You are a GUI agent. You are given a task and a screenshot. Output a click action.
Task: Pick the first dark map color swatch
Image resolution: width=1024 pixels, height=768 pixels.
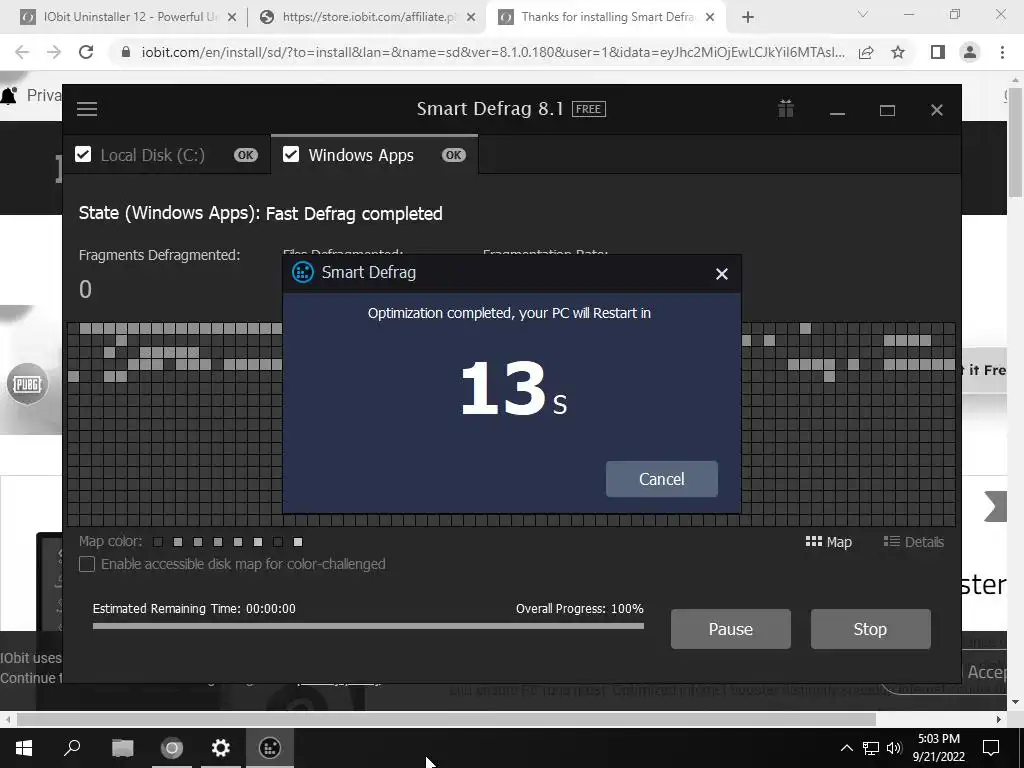pyautogui.click(x=158, y=542)
